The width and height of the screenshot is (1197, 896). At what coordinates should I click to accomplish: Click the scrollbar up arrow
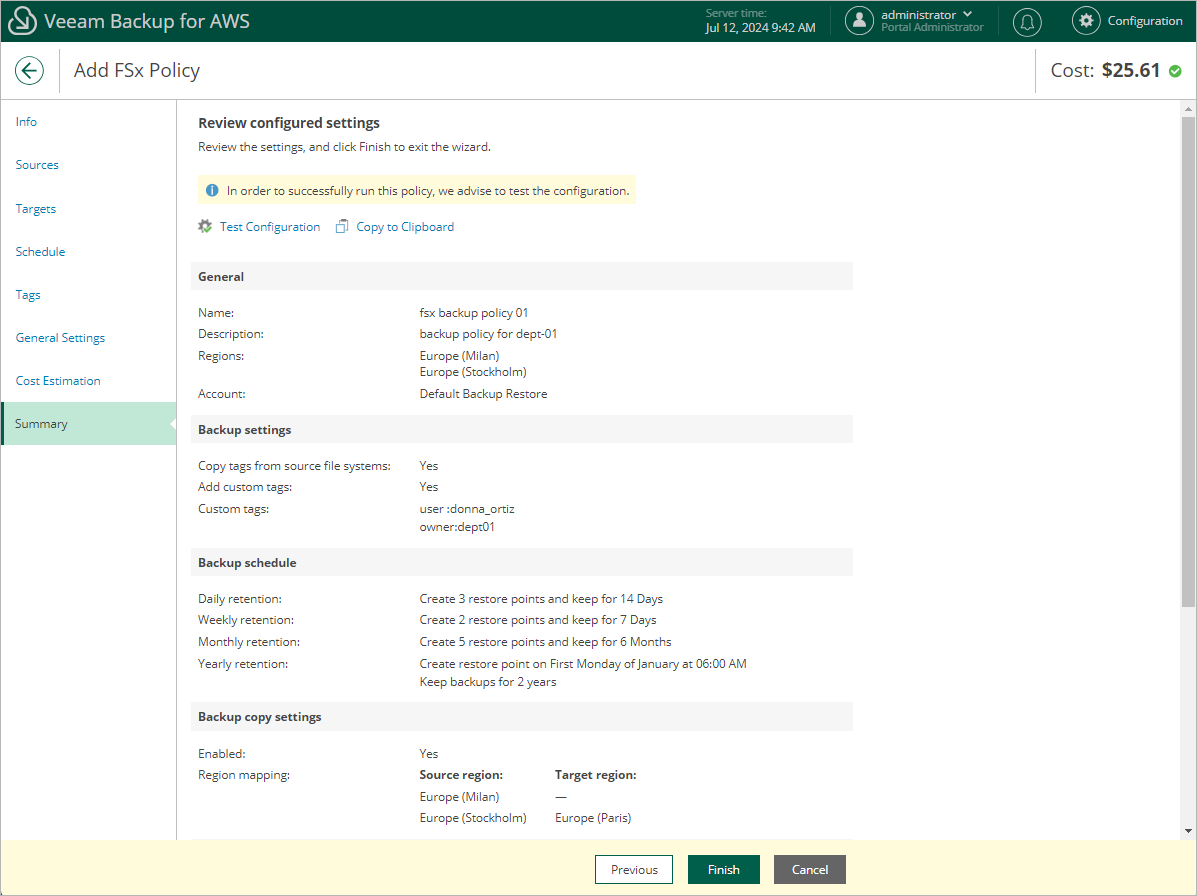[x=1188, y=109]
